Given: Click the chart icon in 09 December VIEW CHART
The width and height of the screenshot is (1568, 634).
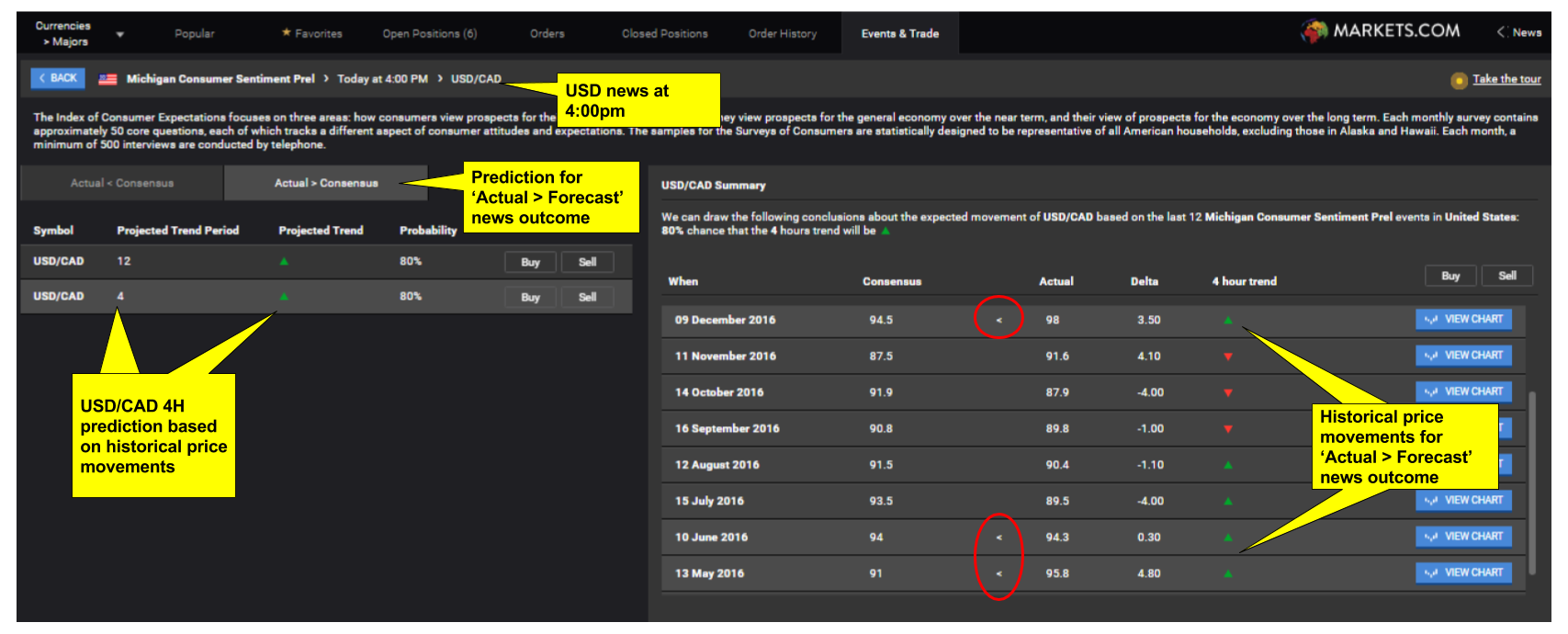Looking at the screenshot, I should (1430, 320).
